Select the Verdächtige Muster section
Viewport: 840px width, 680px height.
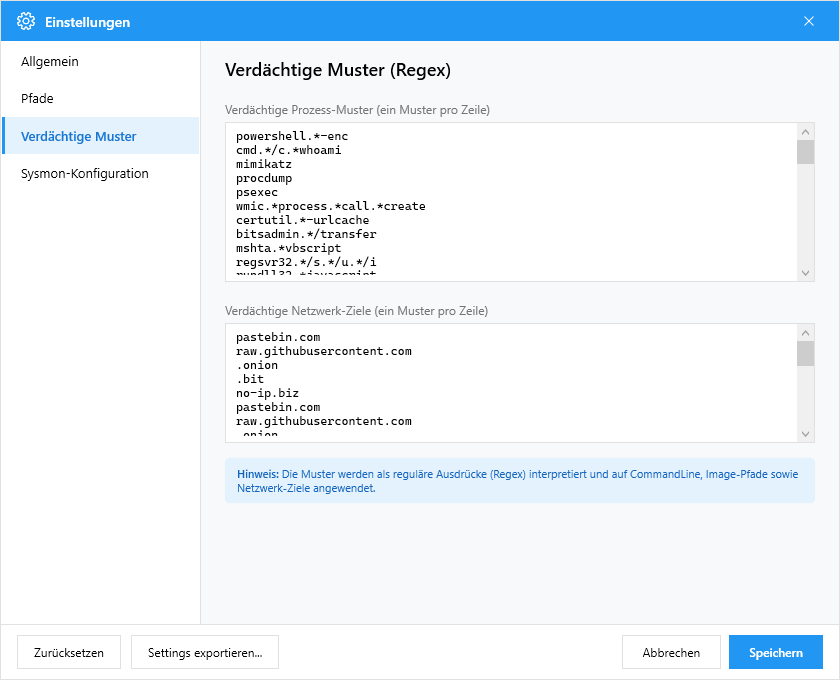tap(78, 136)
